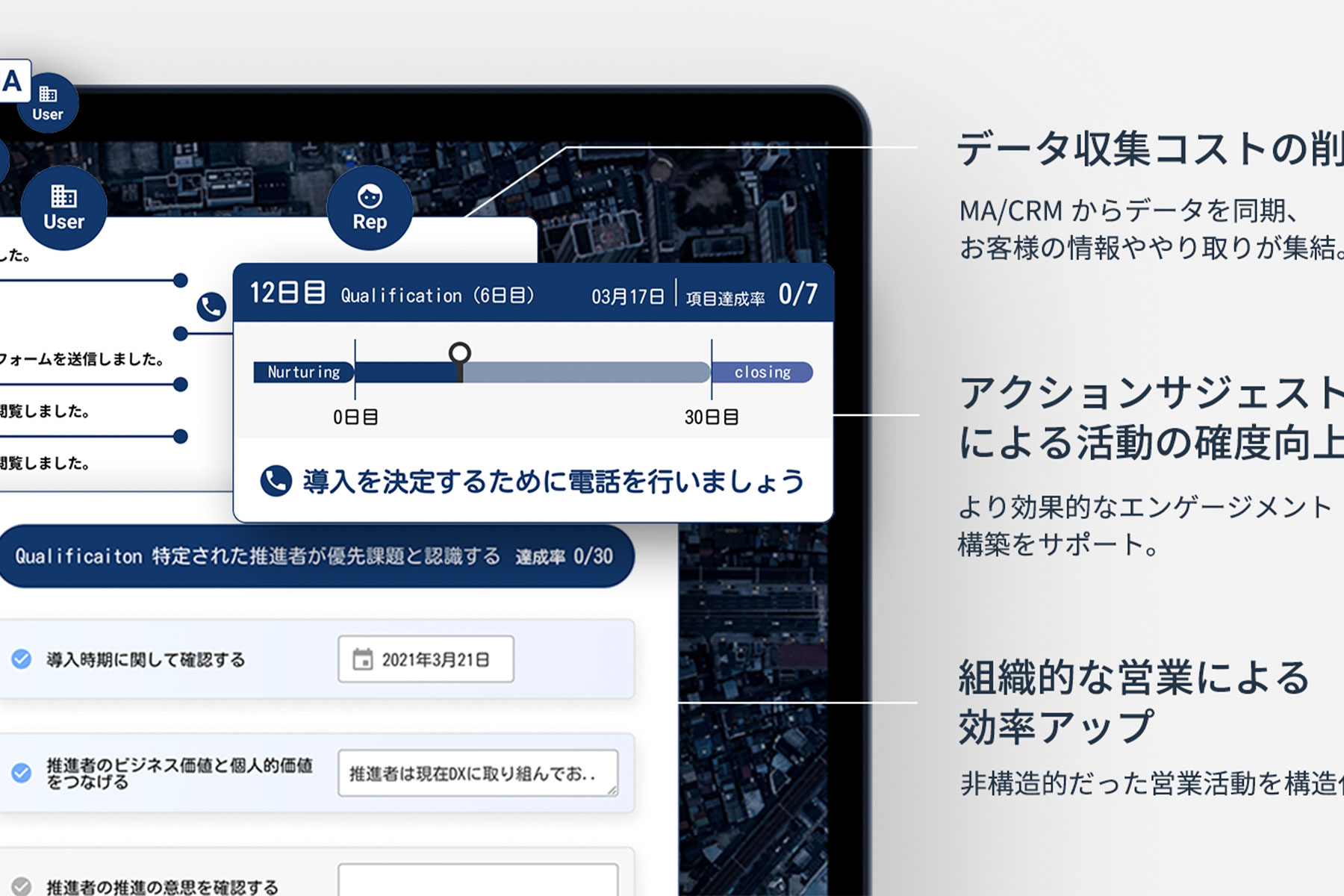Click the circular marker on the progress bar
This screenshot has height=896, width=1344.
(460, 353)
